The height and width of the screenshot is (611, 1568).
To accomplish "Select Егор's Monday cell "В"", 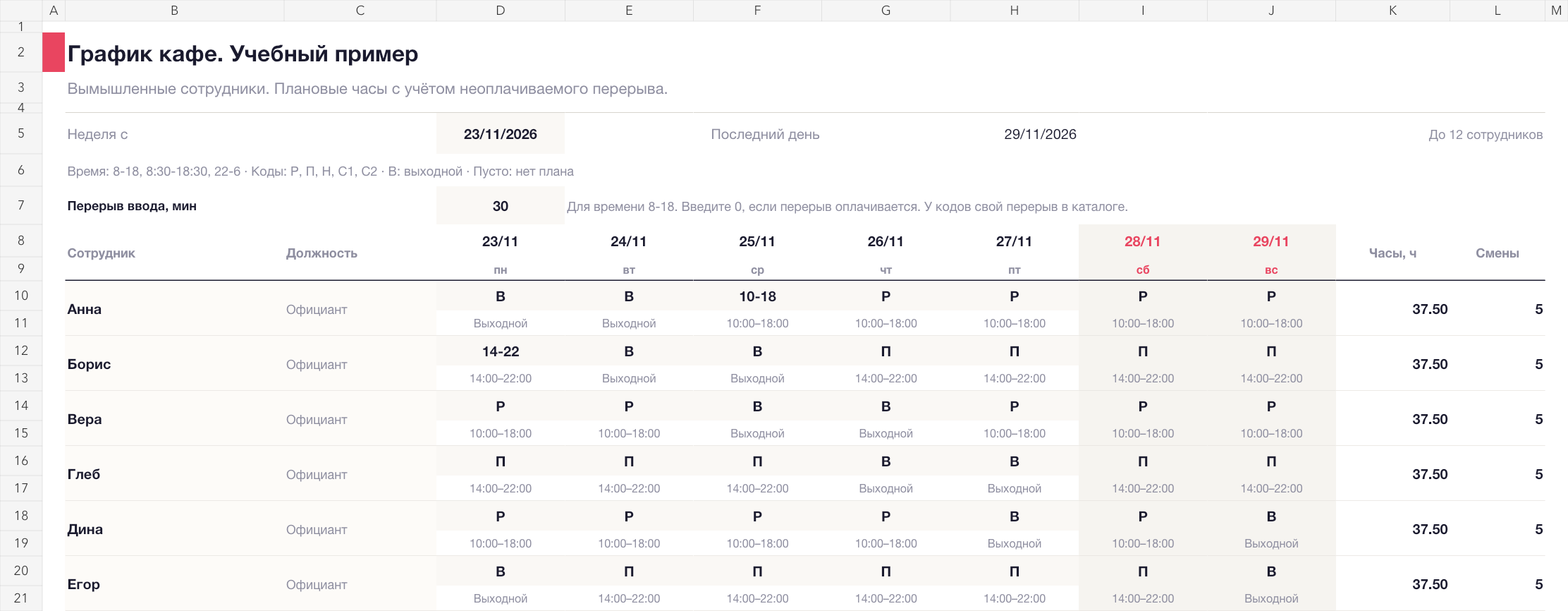I will coord(500,571).
